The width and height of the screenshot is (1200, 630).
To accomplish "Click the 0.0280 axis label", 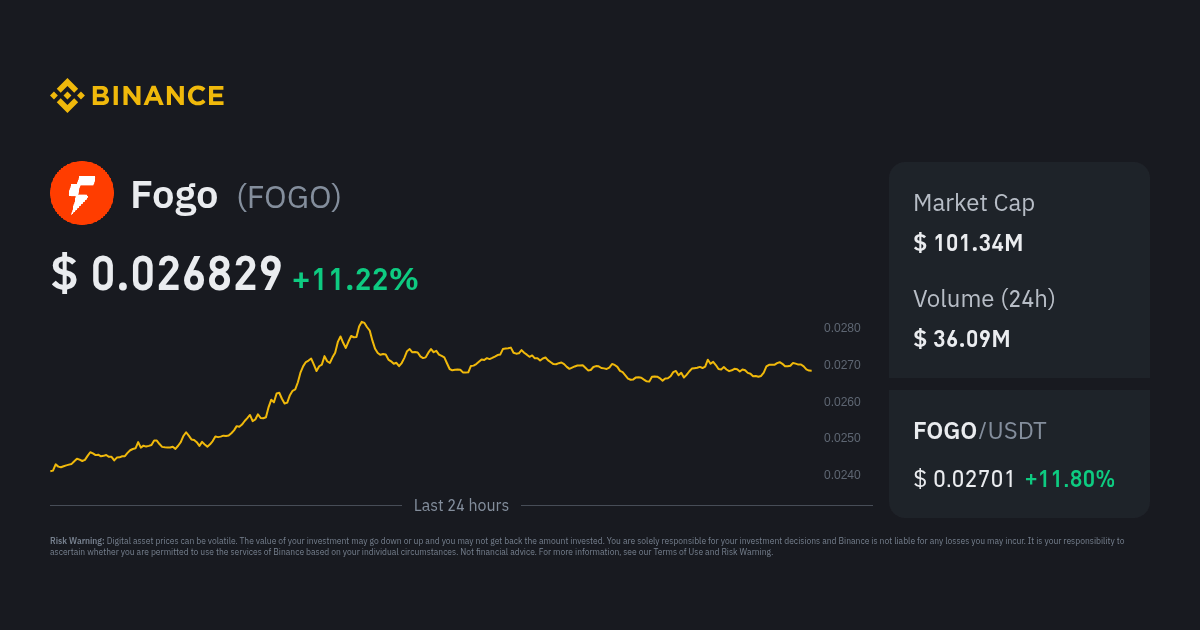I will 842,328.
